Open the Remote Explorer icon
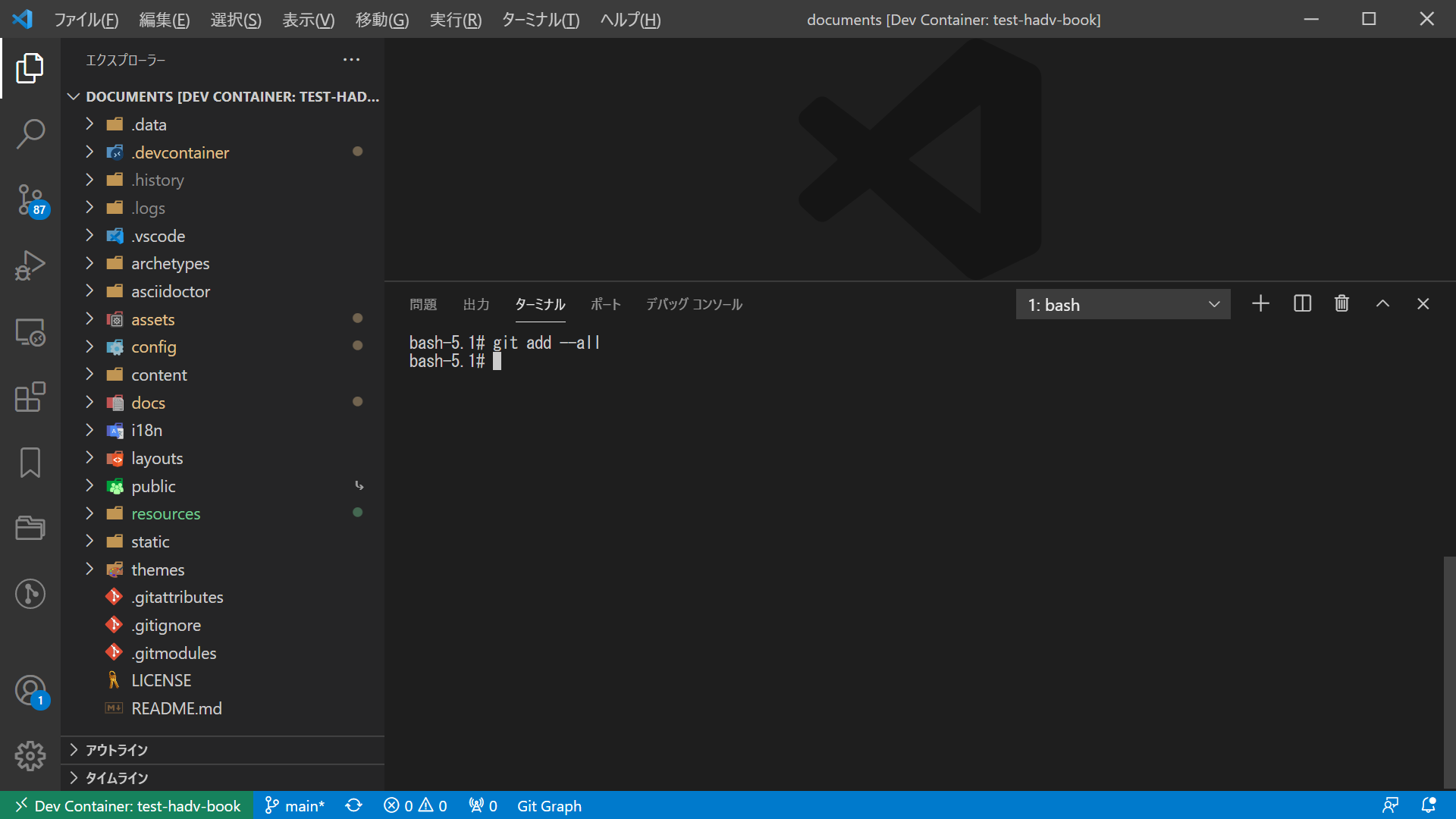 pyautogui.click(x=30, y=331)
